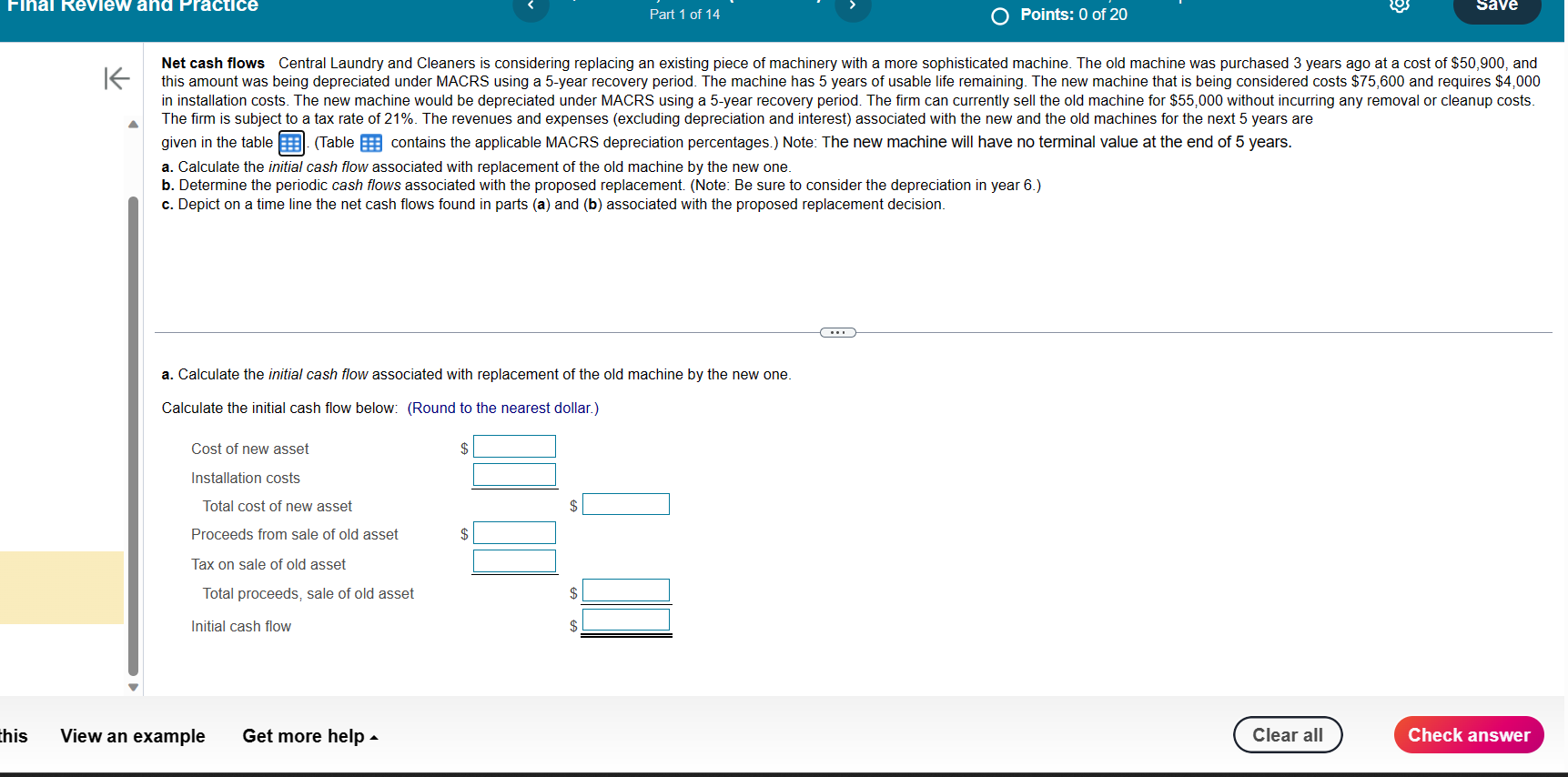Click the 'Final Review and Practice' title
This screenshot has height=777, width=1568.
(133, 6)
